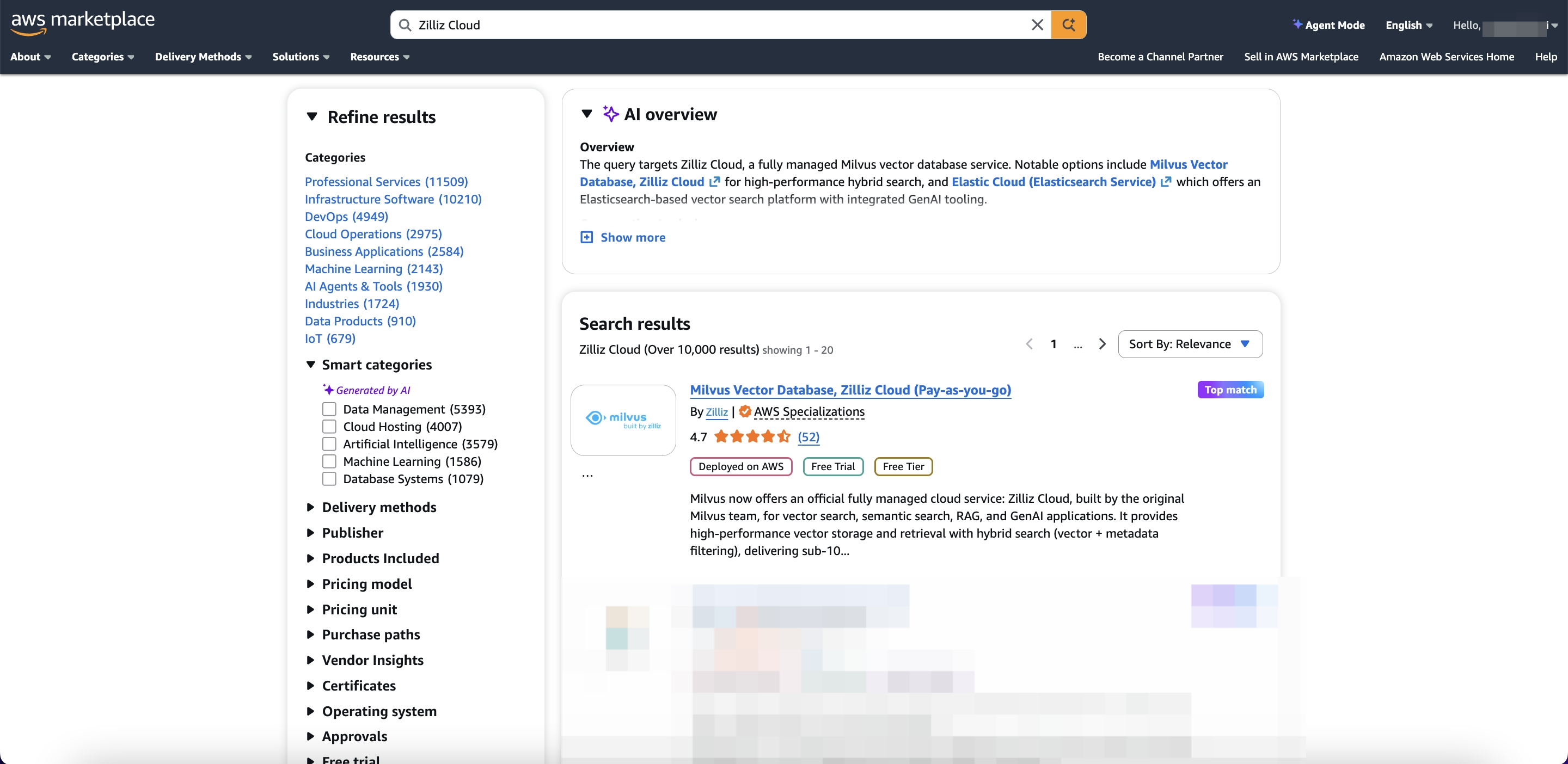
Task: Check the Database Systems checkbox
Action: (x=329, y=479)
